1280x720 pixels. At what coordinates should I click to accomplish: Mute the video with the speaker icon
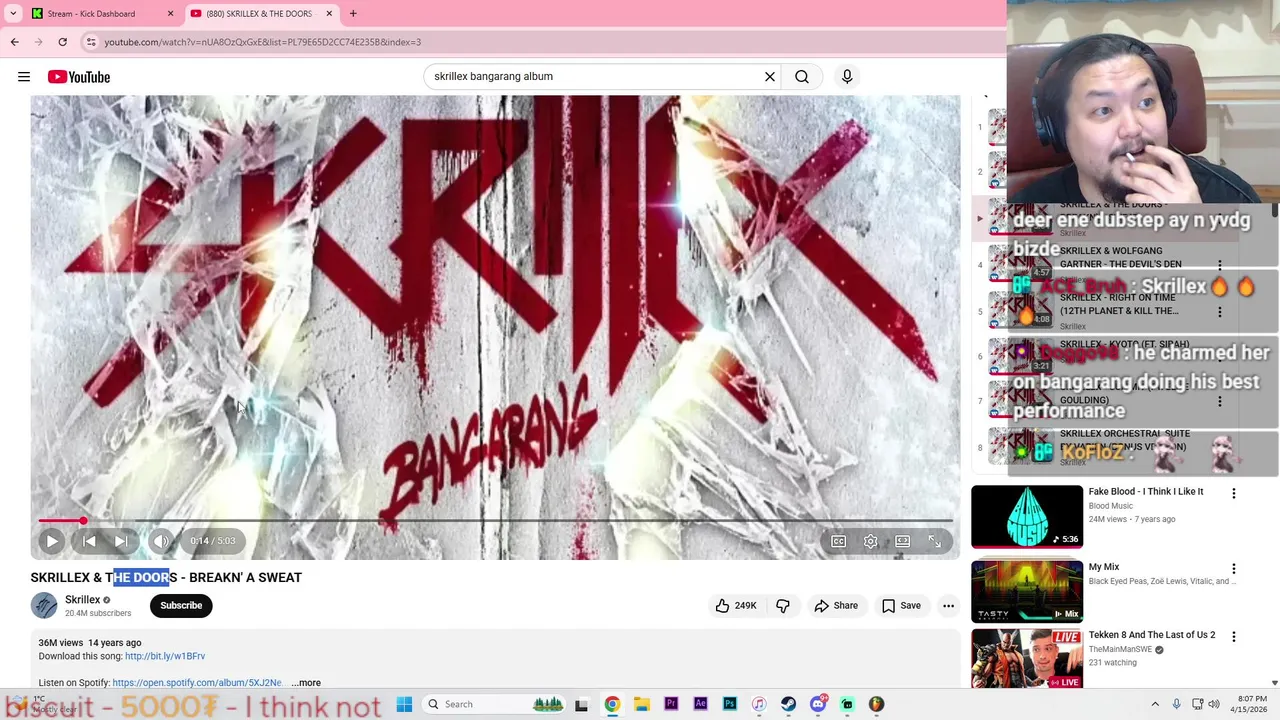click(x=161, y=541)
